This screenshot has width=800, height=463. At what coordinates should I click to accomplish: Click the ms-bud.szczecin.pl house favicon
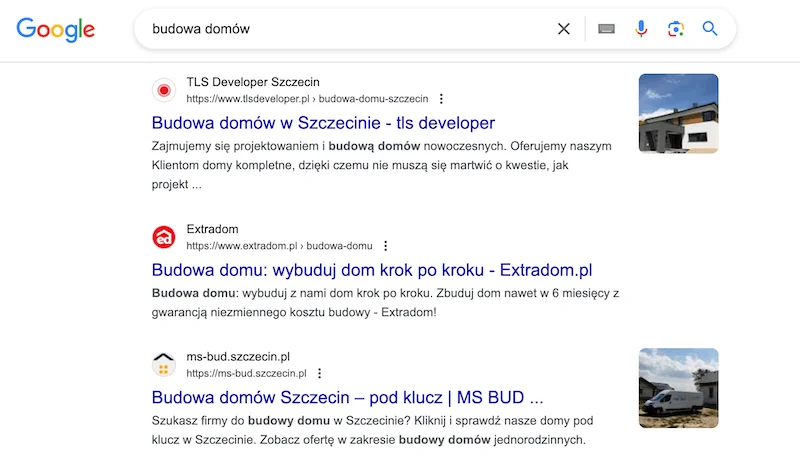164,365
